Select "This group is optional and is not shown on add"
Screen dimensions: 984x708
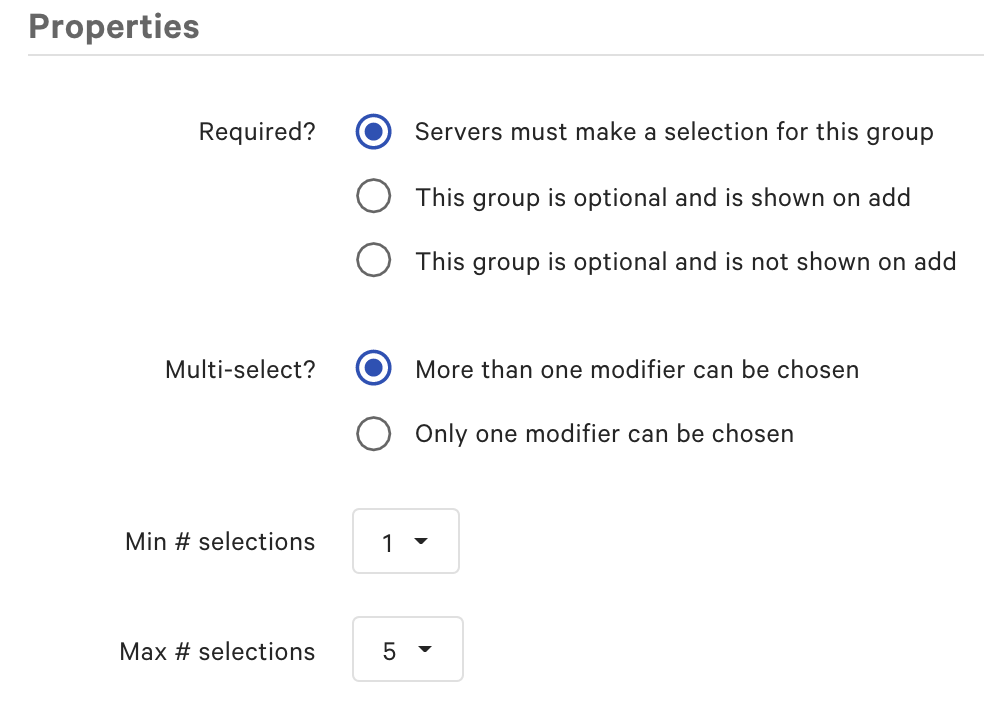(373, 261)
